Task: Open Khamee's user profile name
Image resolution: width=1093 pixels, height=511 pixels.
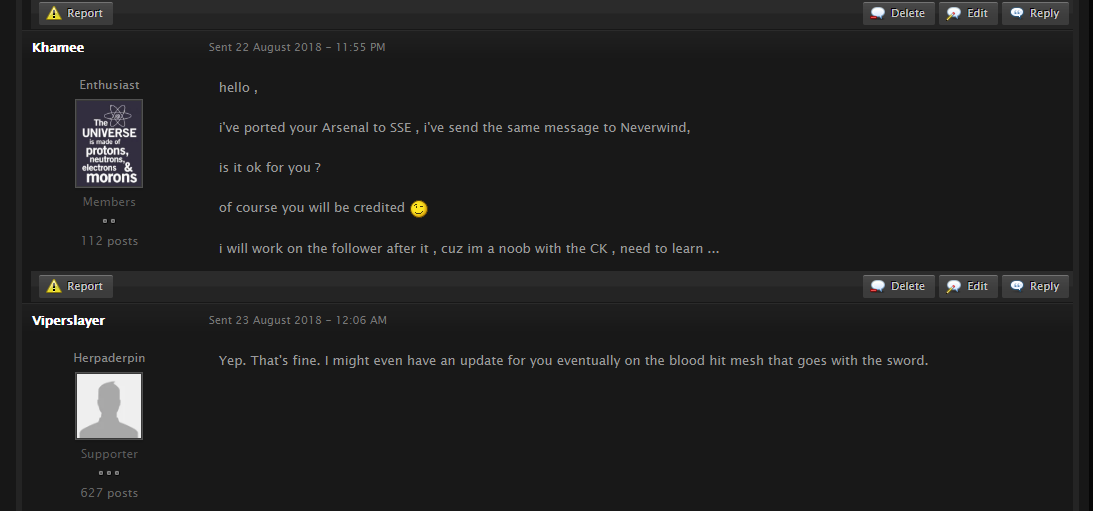Action: (x=58, y=47)
